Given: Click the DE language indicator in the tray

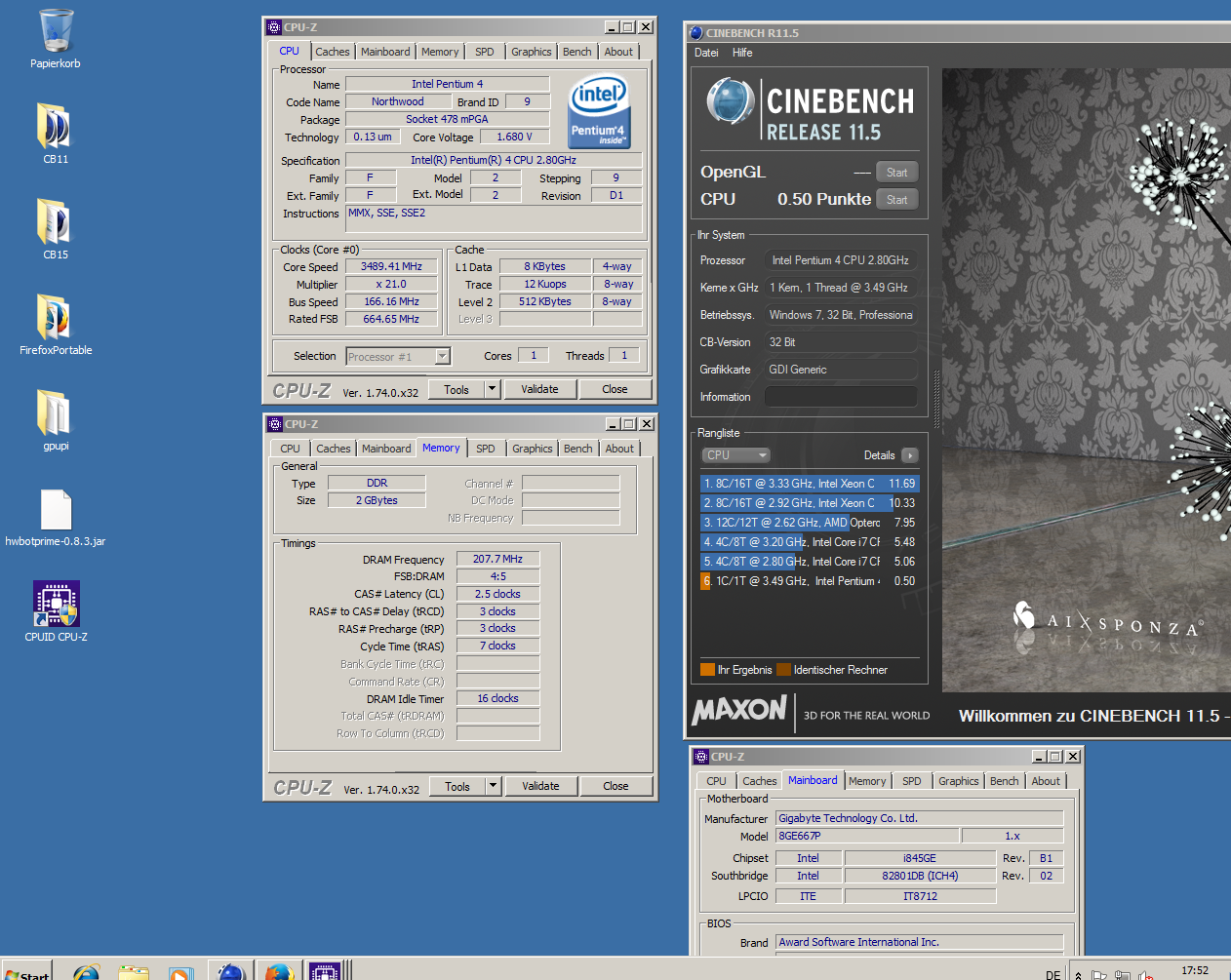Looking at the screenshot, I should 1052,974.
